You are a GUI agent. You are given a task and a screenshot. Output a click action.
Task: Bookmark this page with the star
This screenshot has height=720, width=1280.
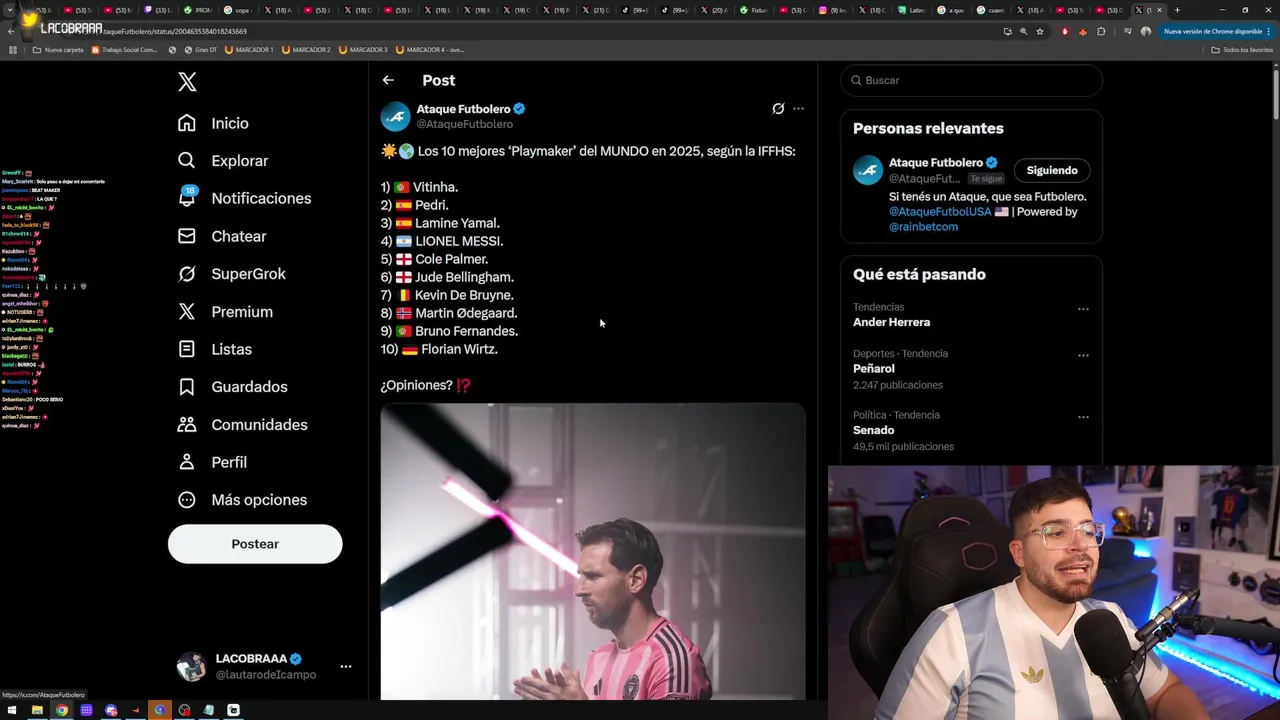1040,31
